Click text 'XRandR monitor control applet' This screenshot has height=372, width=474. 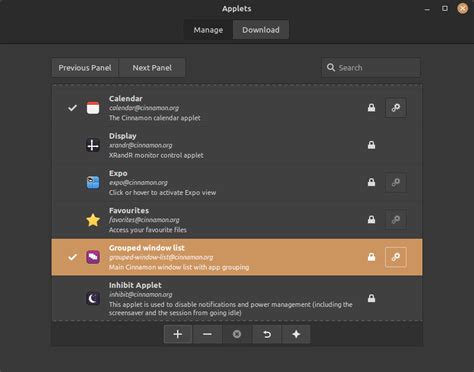(x=156, y=155)
